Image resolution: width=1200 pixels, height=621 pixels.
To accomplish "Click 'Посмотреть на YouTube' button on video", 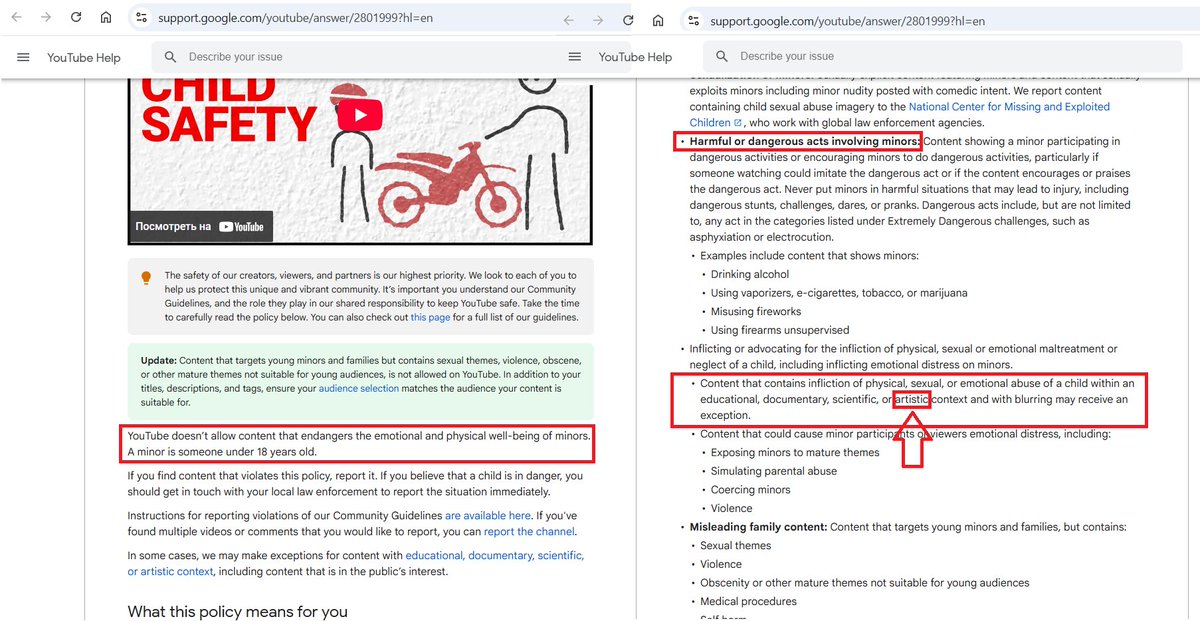I will point(200,227).
